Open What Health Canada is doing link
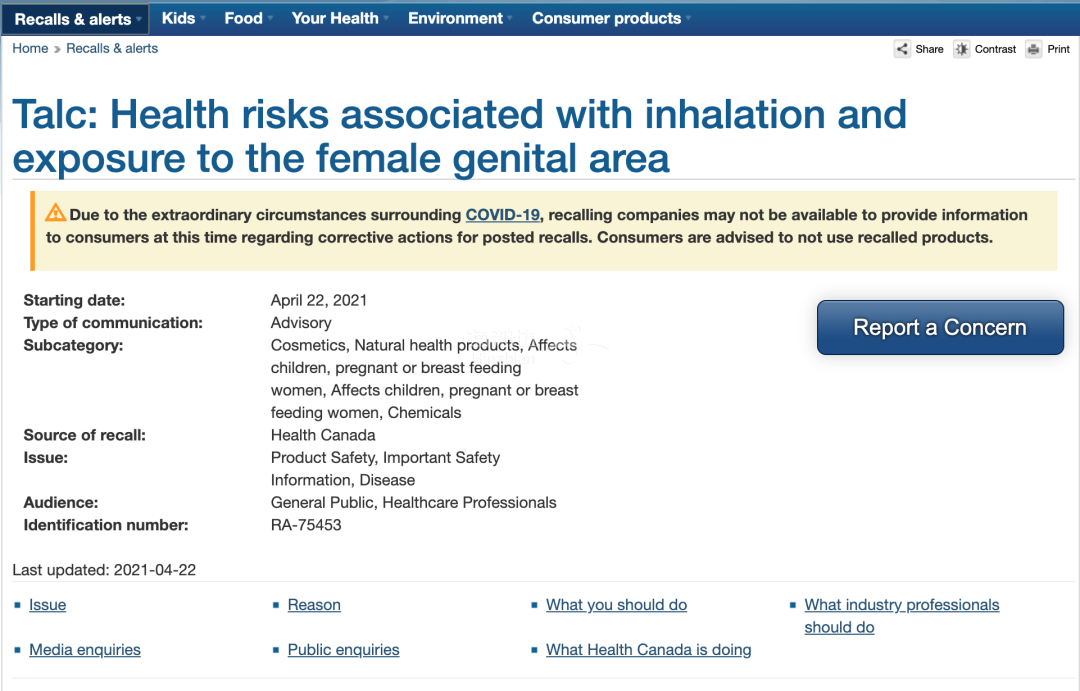The height and width of the screenshot is (691, 1080). pyautogui.click(x=649, y=650)
